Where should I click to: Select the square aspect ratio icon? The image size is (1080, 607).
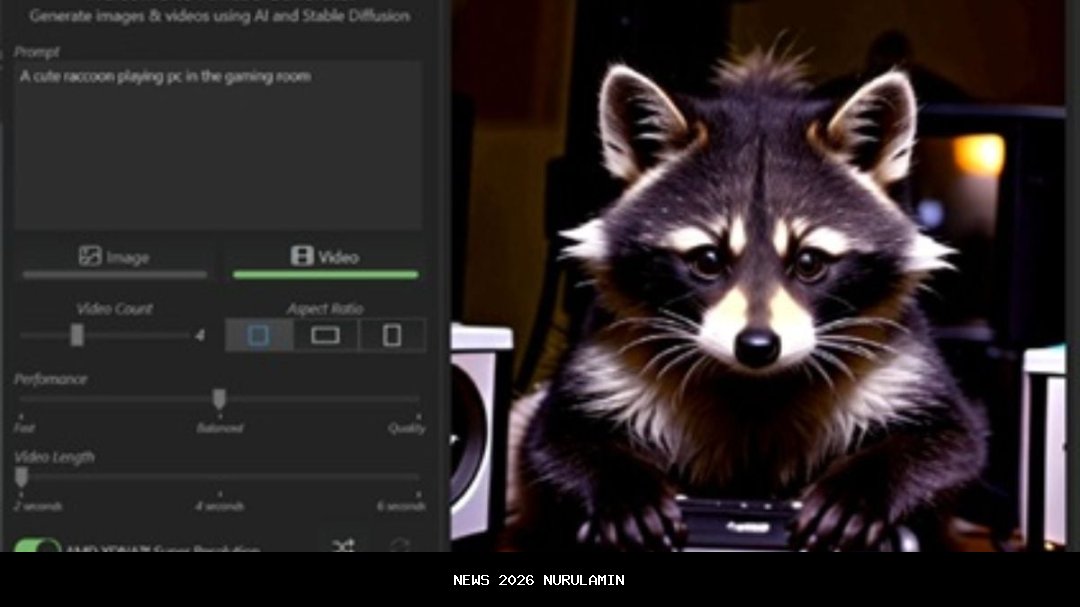click(259, 336)
